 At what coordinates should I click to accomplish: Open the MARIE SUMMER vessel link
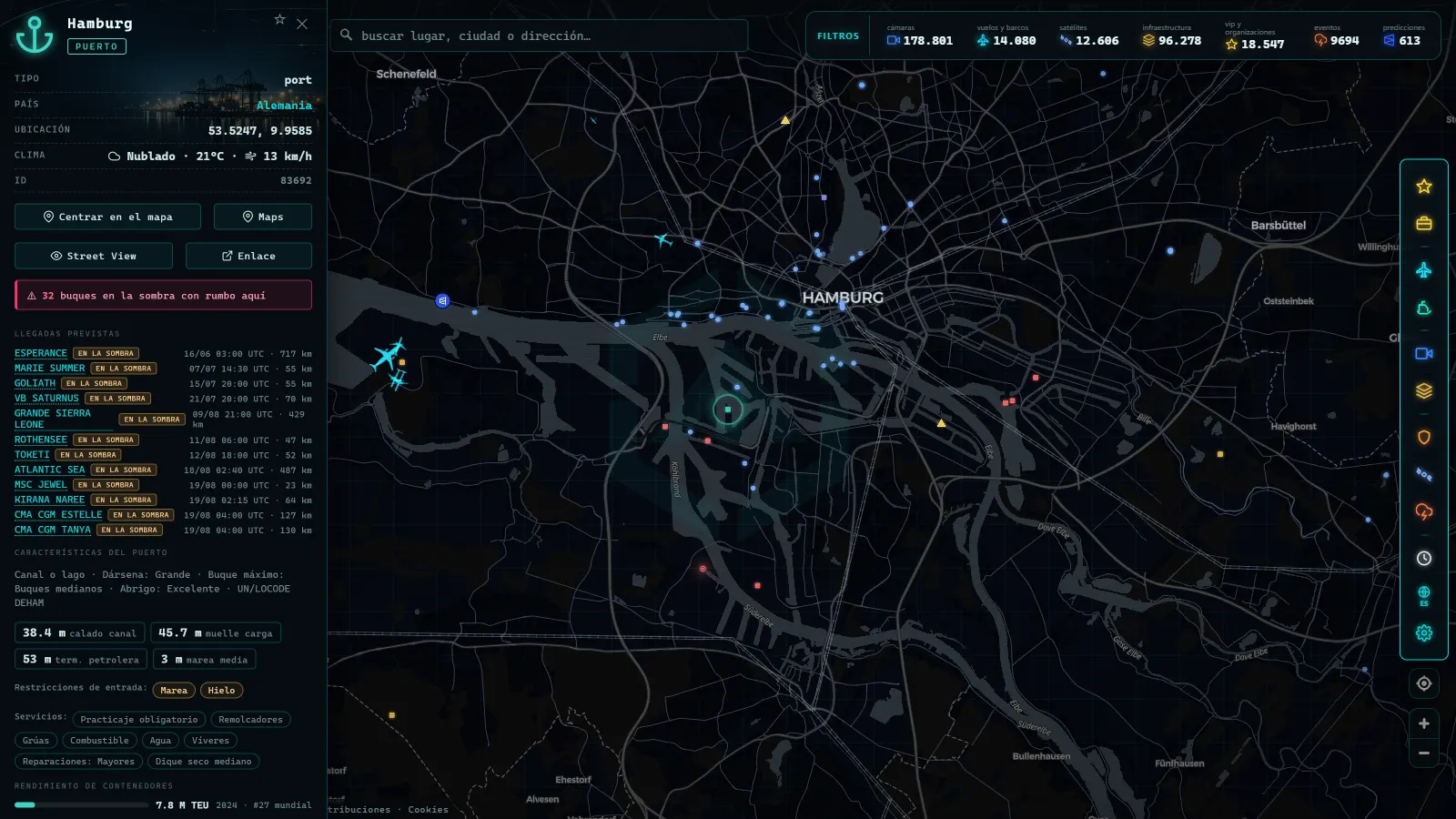click(49, 369)
